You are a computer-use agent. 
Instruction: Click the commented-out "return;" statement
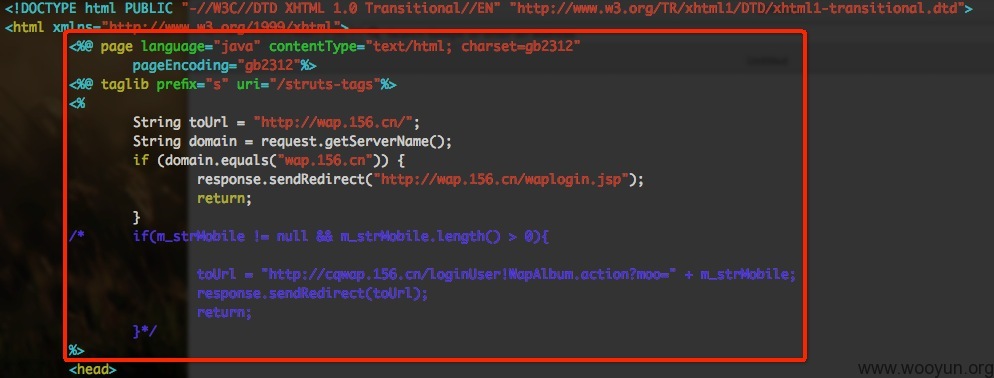[224, 313]
